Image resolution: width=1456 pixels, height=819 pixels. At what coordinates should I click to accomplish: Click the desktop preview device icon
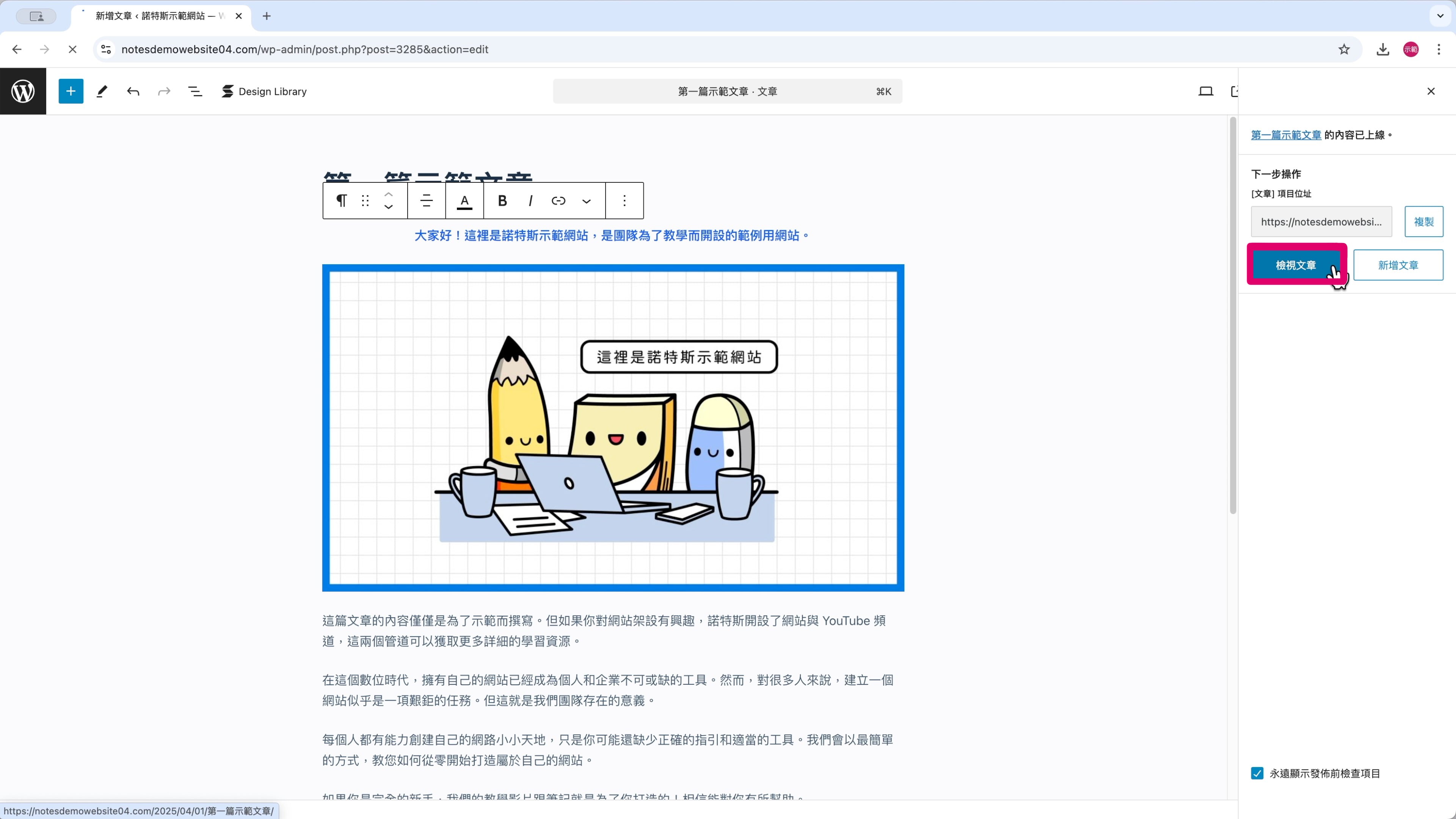[x=1206, y=91]
